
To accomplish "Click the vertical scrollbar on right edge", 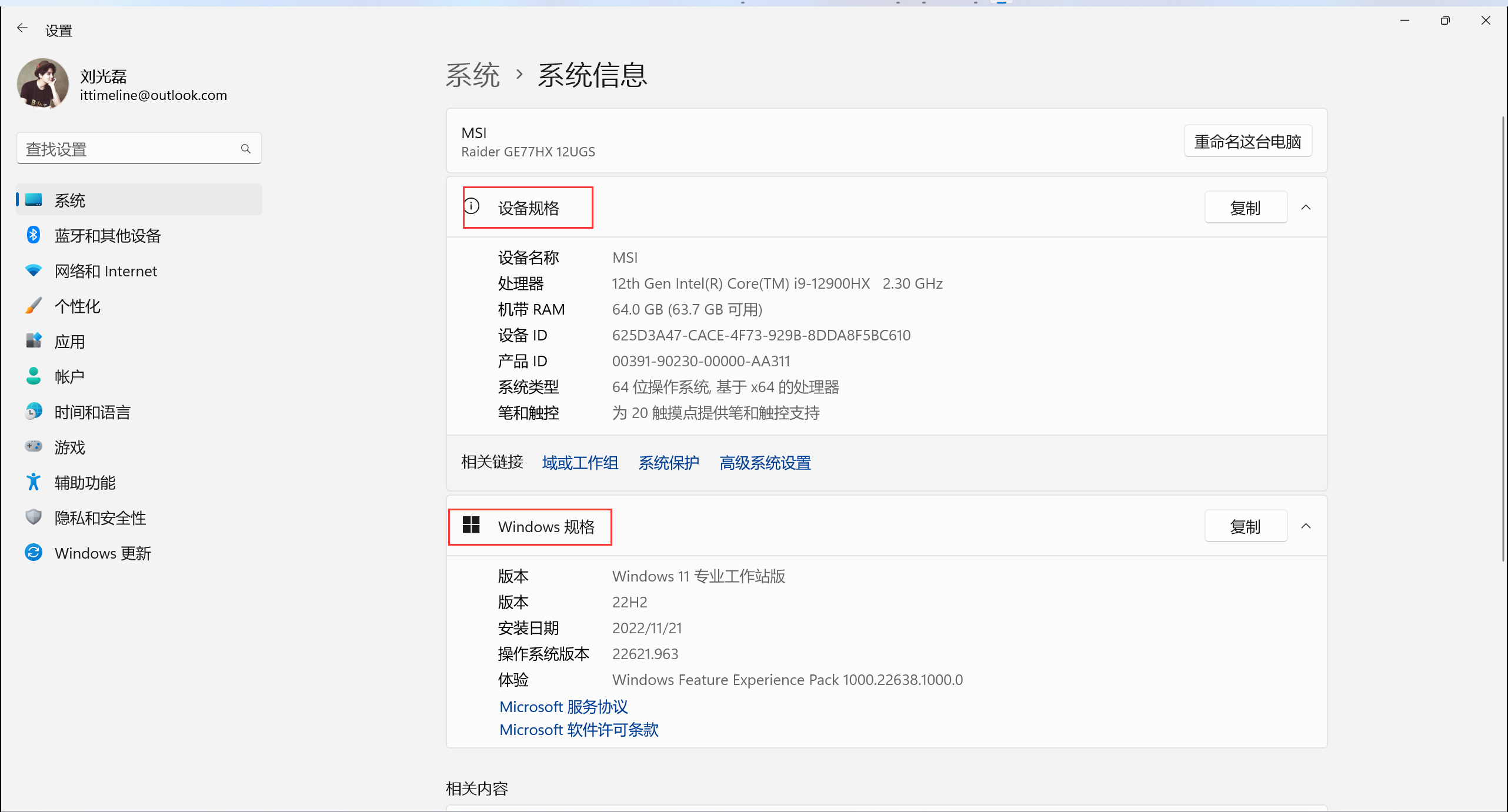I will pyautogui.click(x=1504, y=338).
